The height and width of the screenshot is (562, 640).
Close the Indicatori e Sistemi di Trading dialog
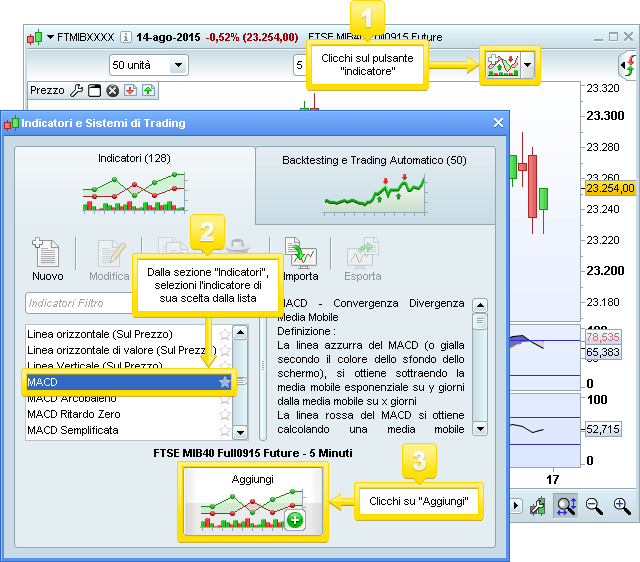(498, 122)
